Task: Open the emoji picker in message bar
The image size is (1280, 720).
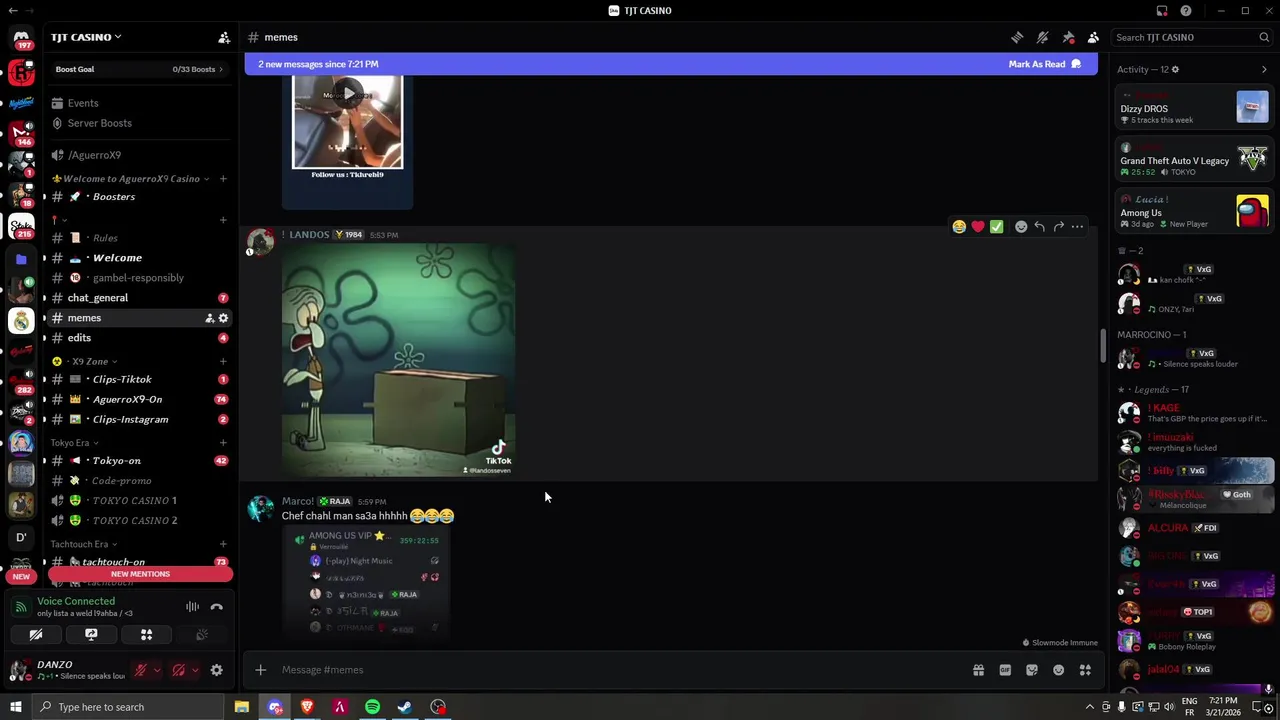Action: coord(1058,670)
